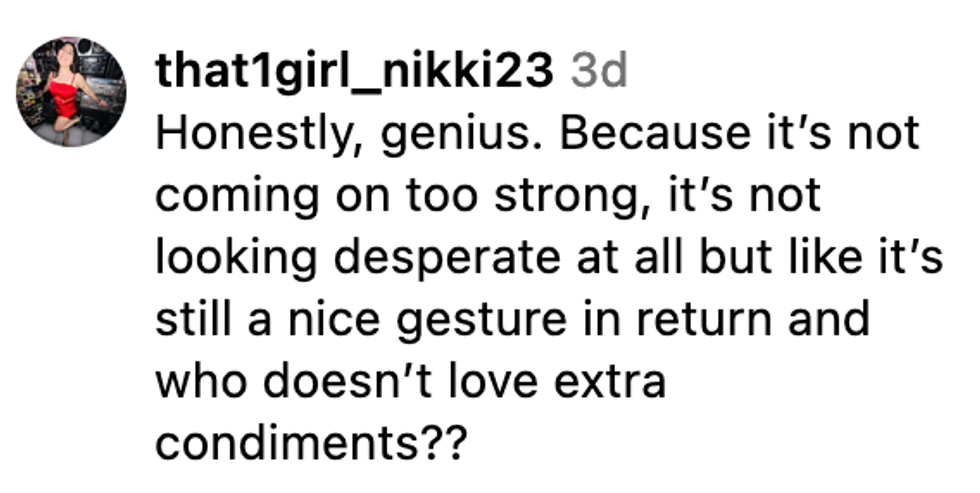Click the 3d timestamp

[598, 71]
